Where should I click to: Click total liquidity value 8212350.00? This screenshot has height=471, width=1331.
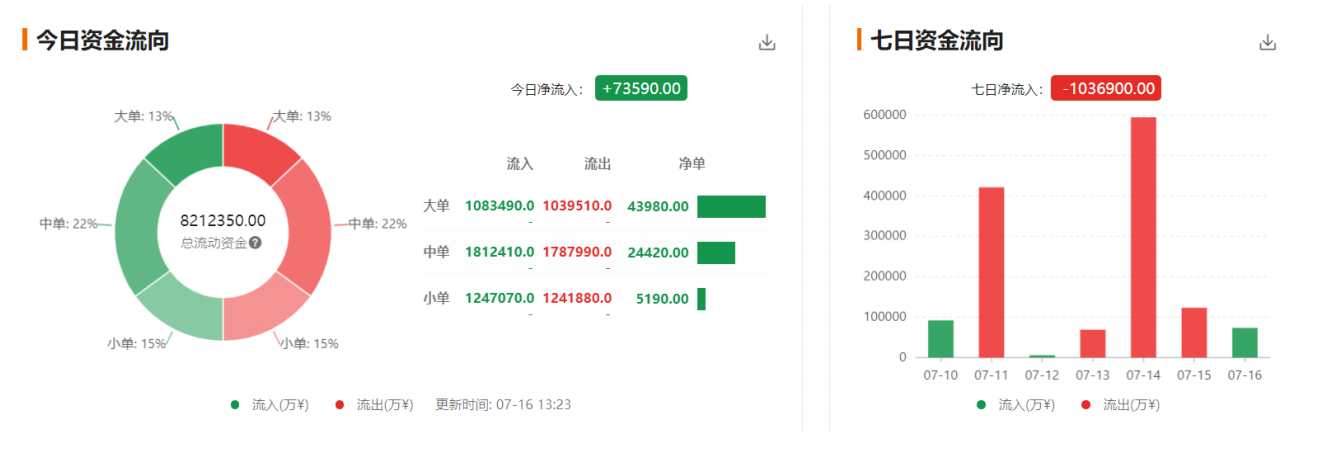[x=223, y=221]
